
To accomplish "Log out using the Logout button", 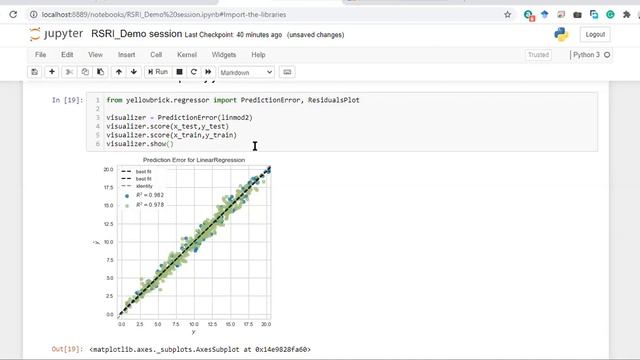I will 595,35.
